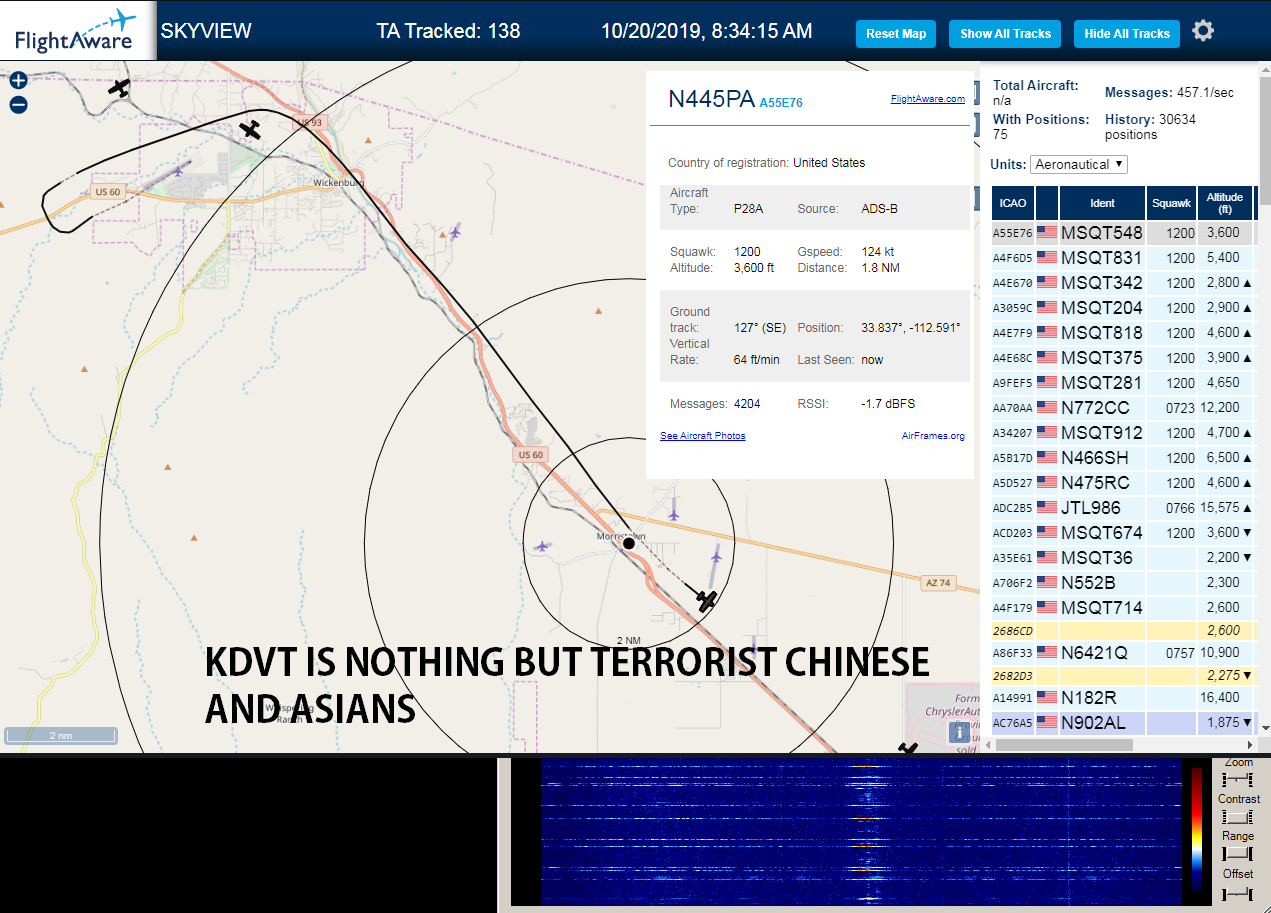Sort table by Squawk column
The width and height of the screenshot is (1271, 913).
coord(1172,203)
